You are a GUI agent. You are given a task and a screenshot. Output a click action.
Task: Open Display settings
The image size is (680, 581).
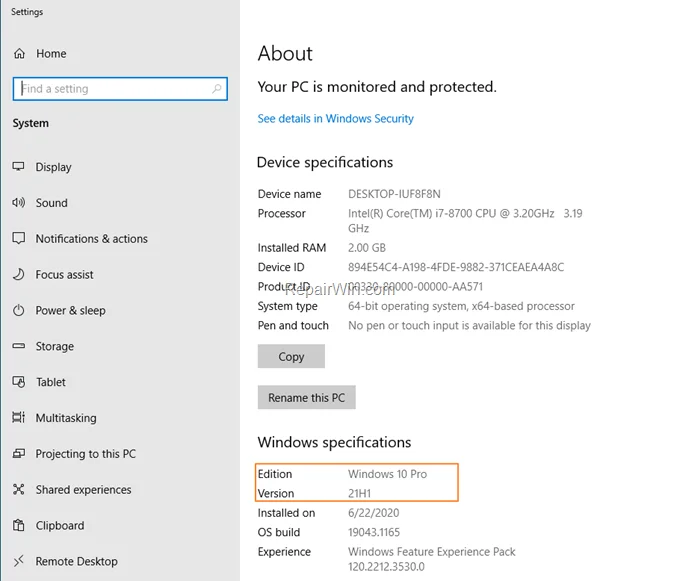(x=53, y=167)
